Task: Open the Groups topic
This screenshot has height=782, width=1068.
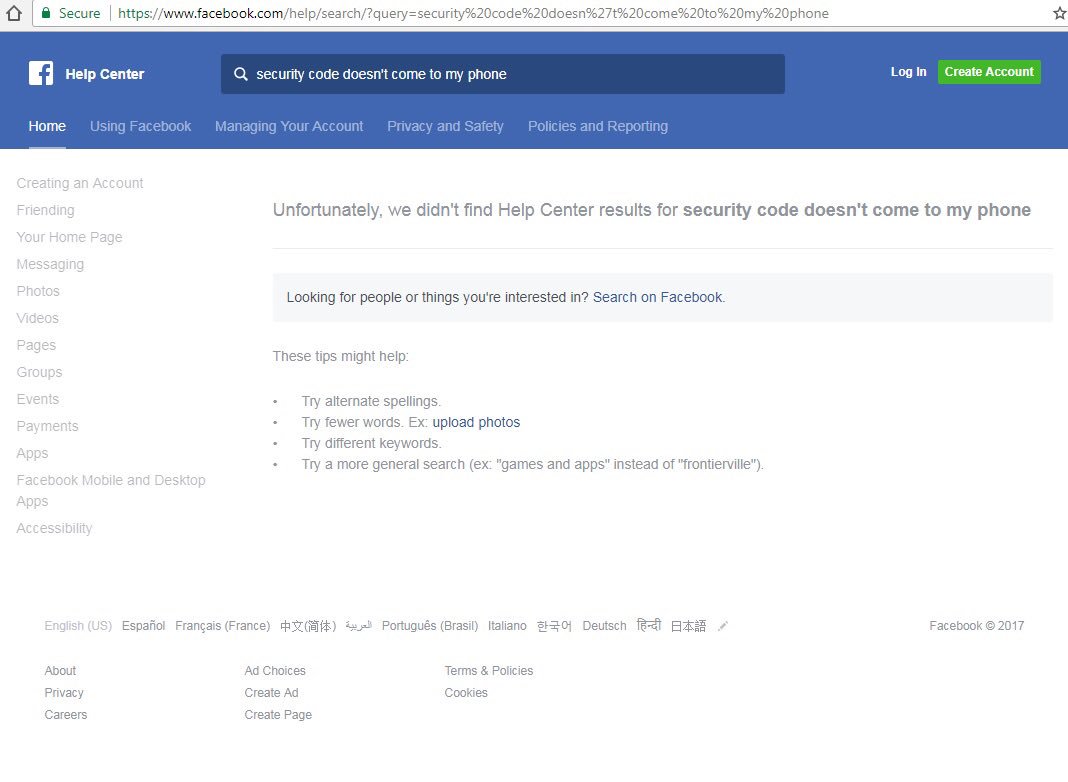Action: pos(40,372)
